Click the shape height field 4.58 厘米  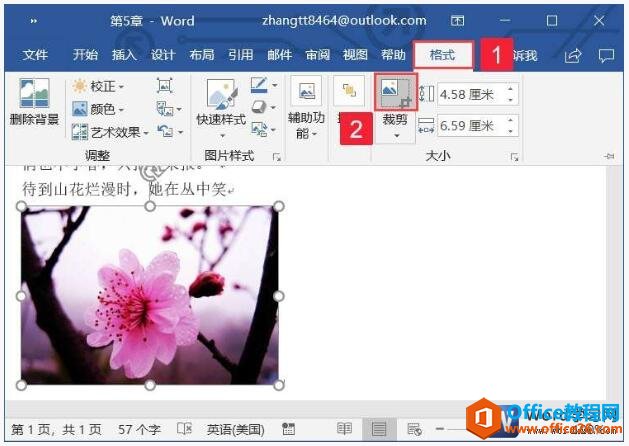point(472,95)
